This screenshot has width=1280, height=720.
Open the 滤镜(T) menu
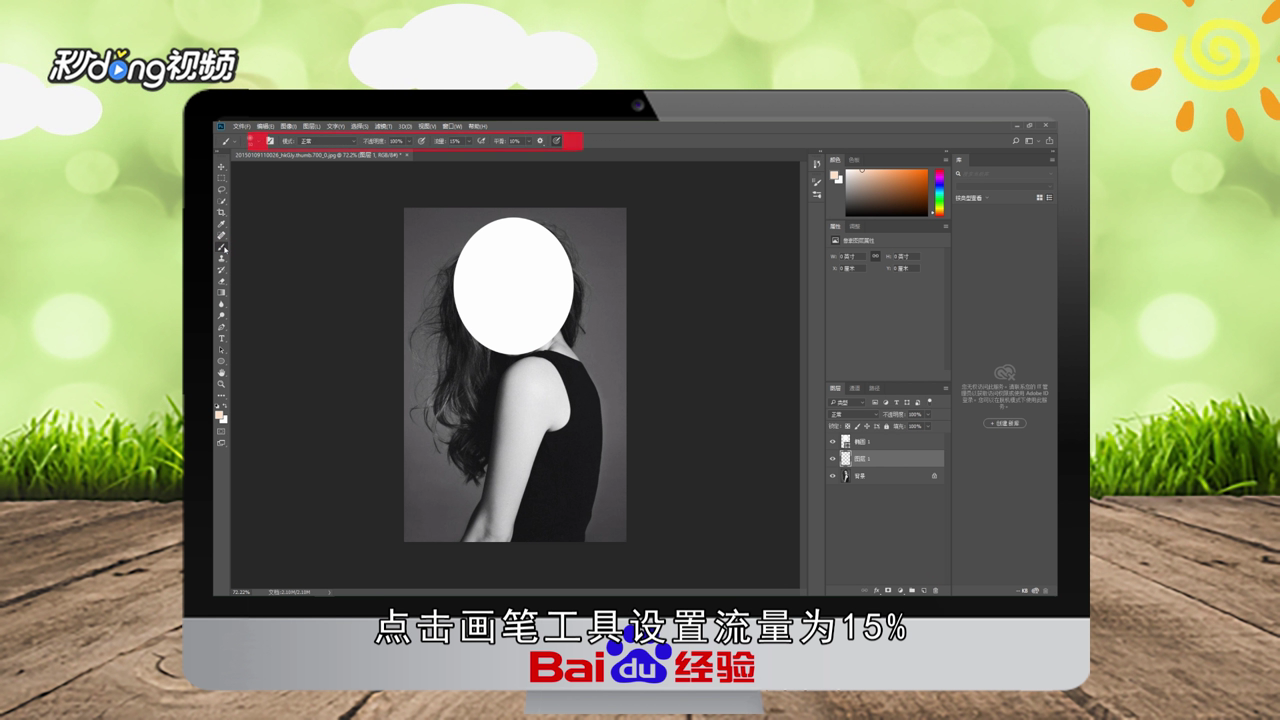pos(383,127)
